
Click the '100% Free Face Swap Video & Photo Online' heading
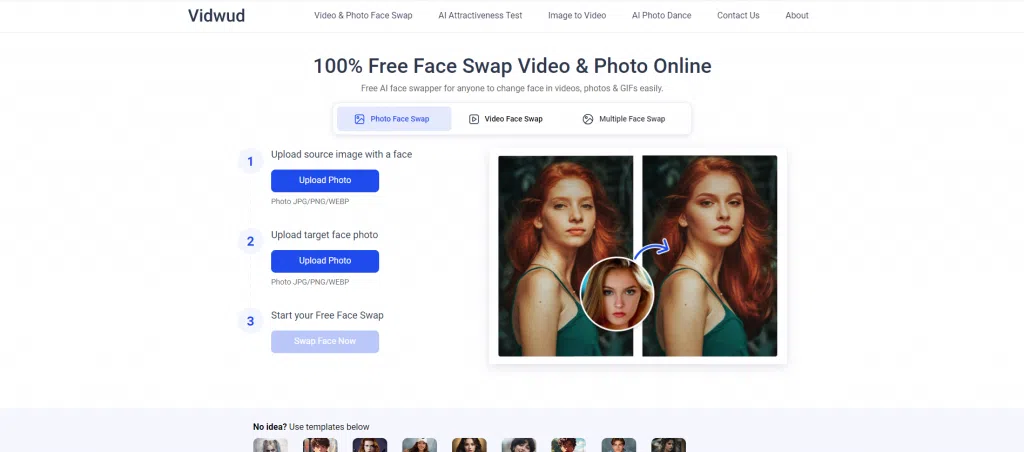[x=512, y=66]
